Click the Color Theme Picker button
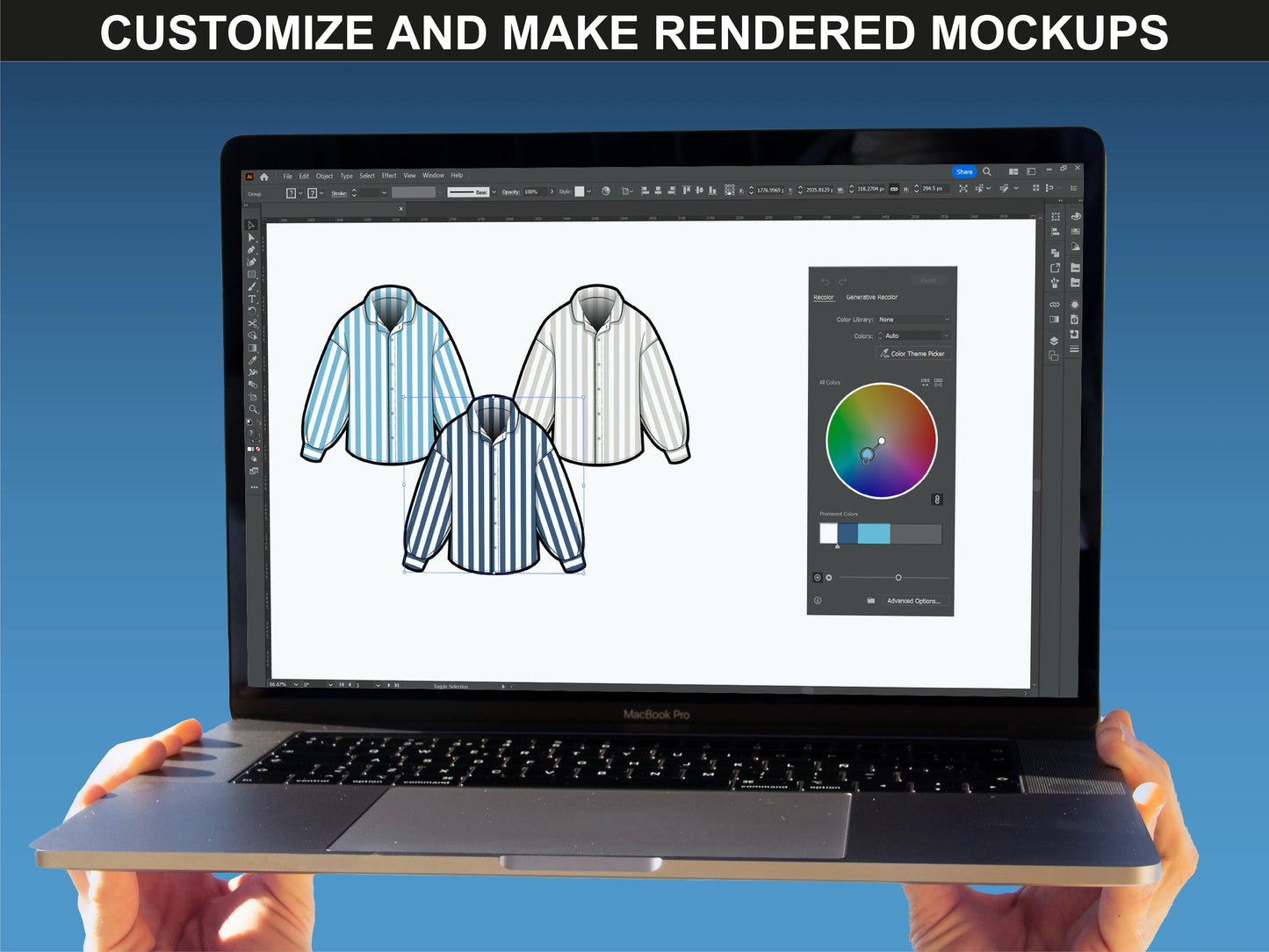 point(912,354)
